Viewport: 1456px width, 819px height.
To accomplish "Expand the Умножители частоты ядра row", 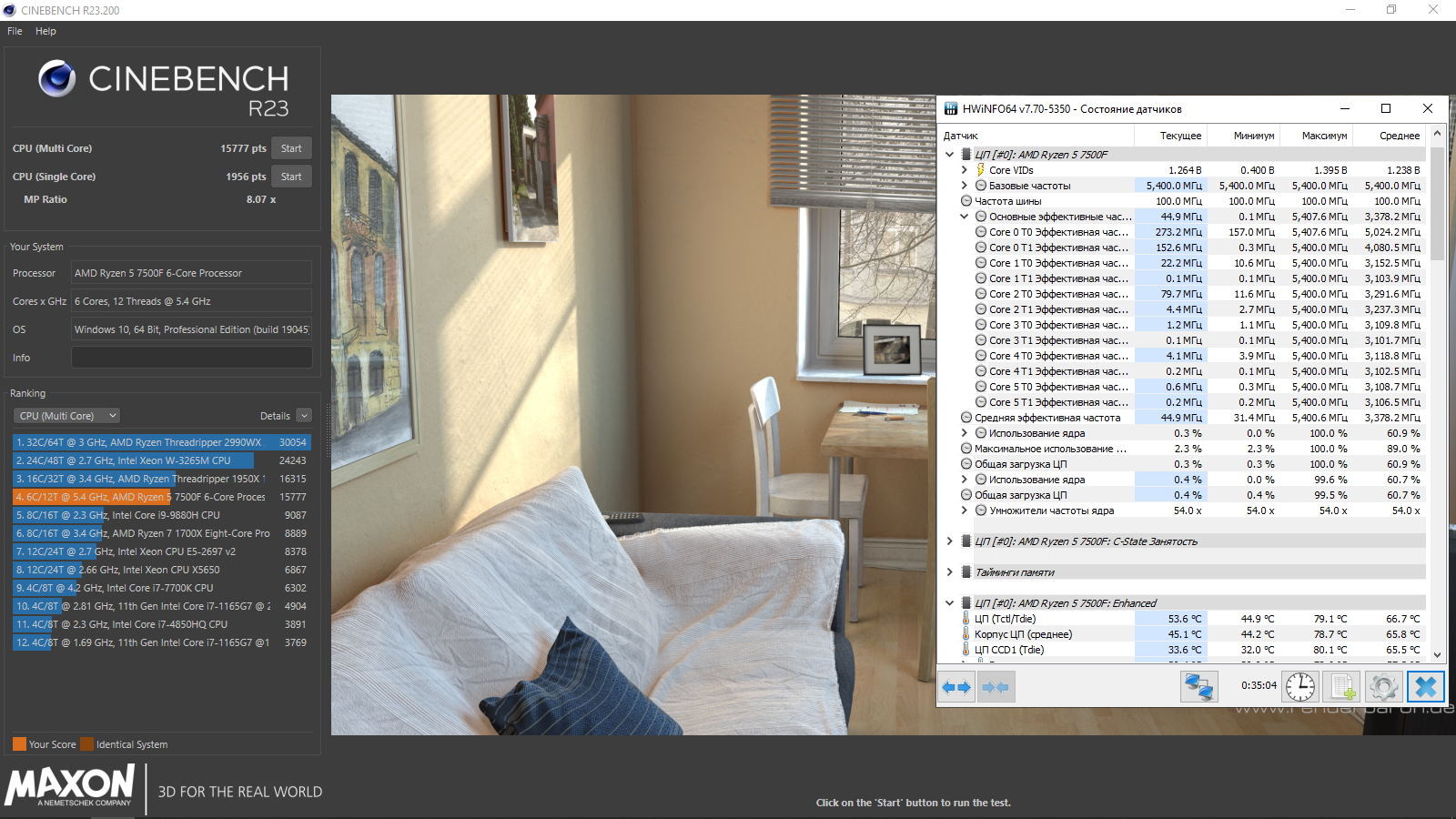I will (x=965, y=511).
